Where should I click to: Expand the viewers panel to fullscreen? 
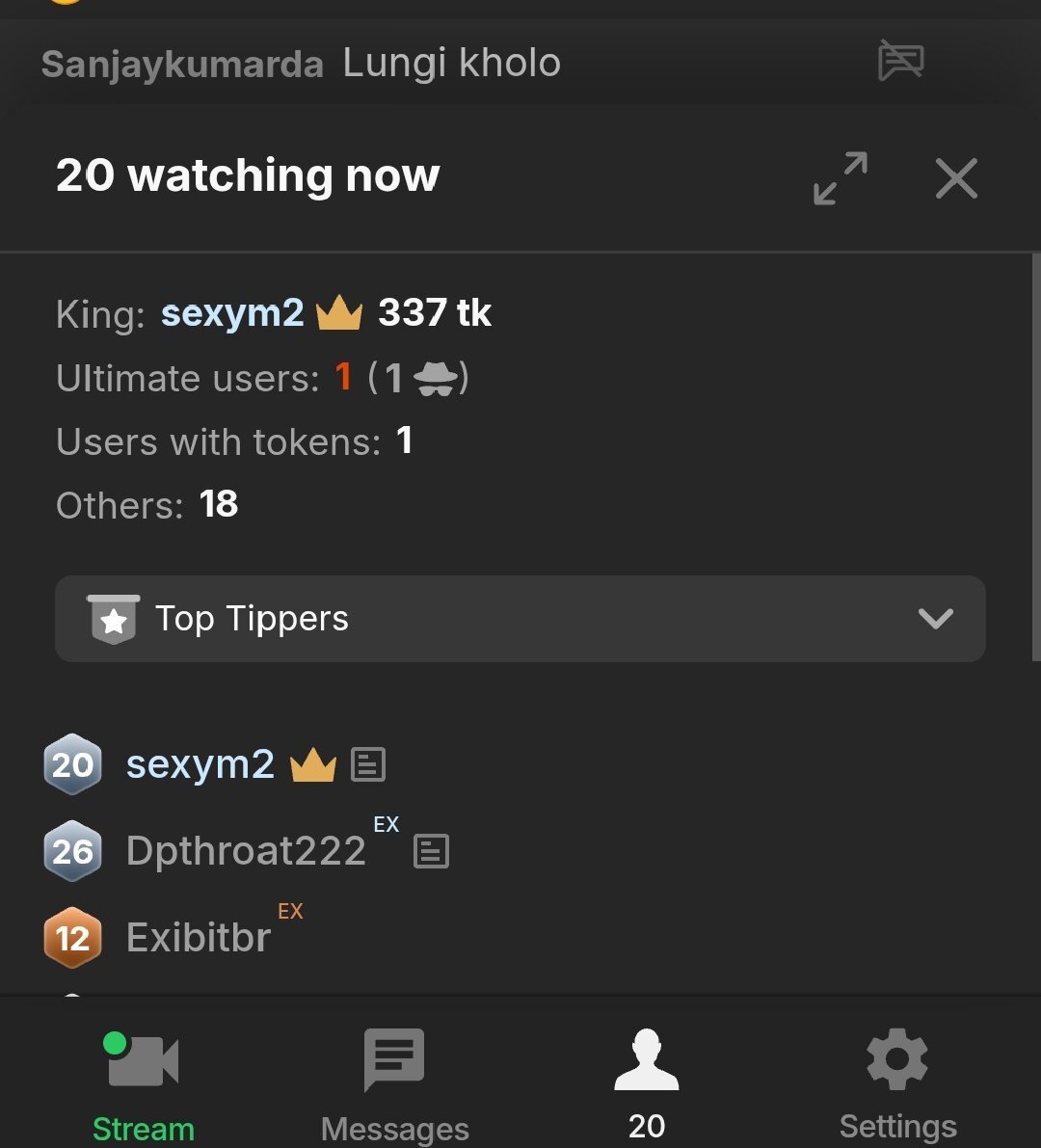pos(840,178)
